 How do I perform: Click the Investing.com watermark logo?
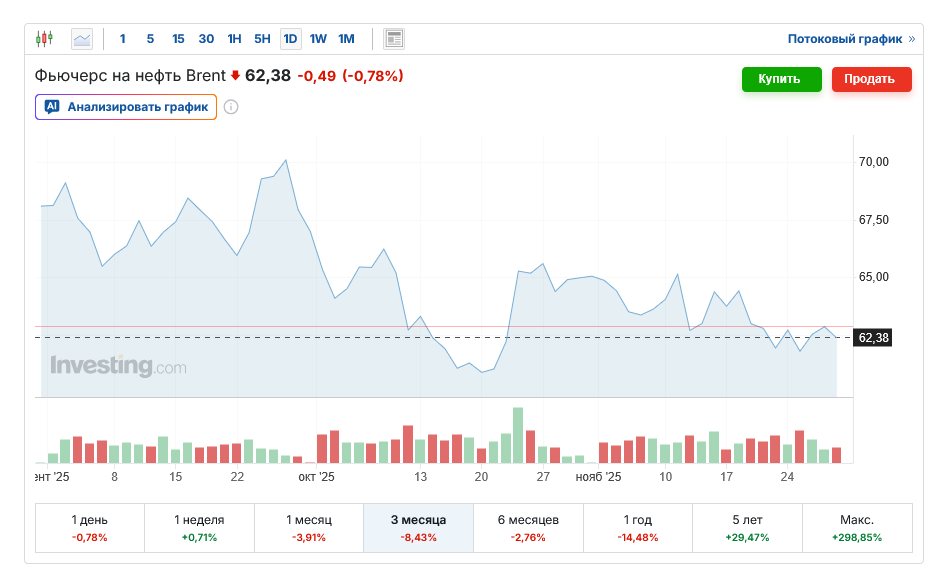[x=118, y=366]
